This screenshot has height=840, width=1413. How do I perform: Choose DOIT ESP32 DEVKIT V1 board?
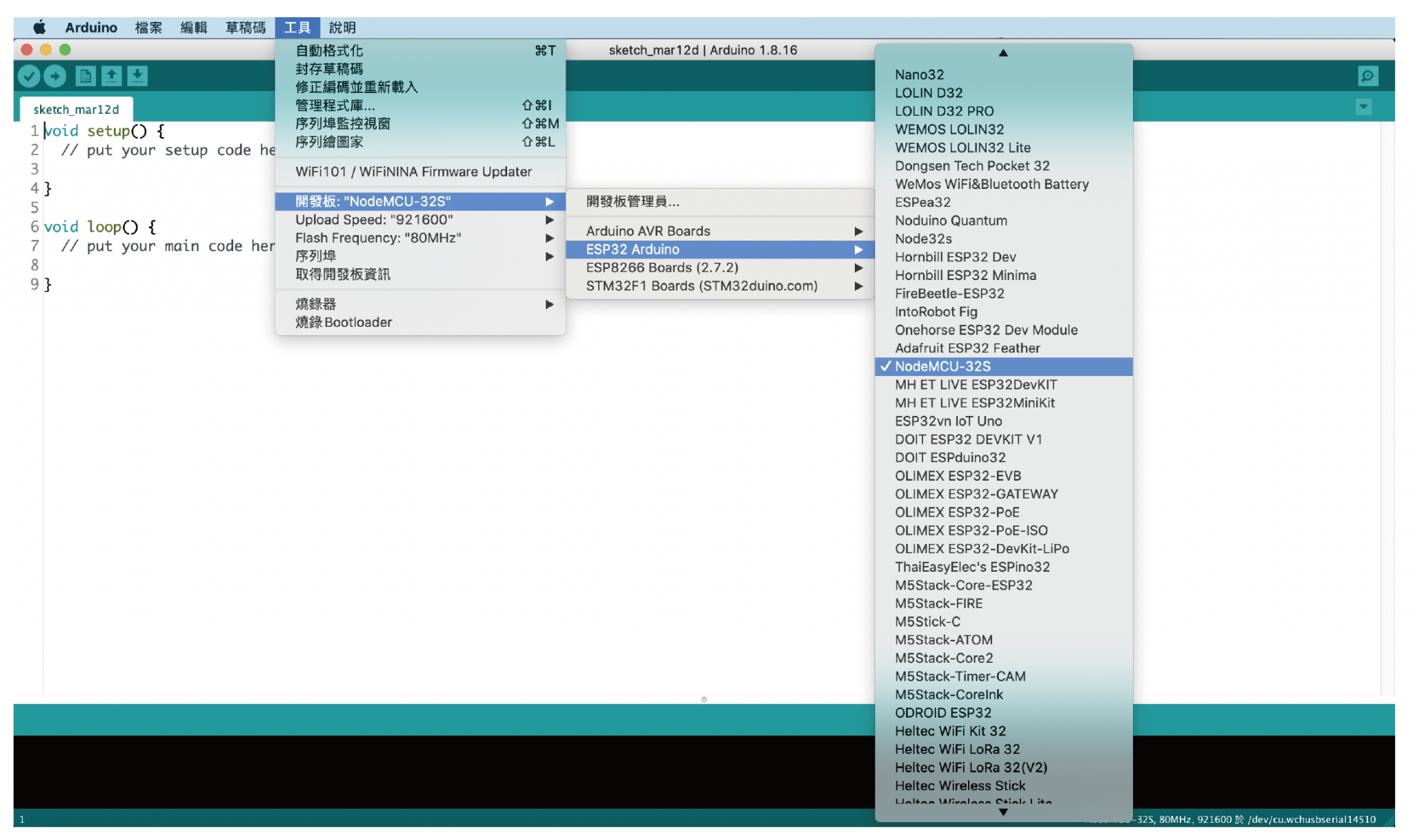pyautogui.click(x=968, y=439)
